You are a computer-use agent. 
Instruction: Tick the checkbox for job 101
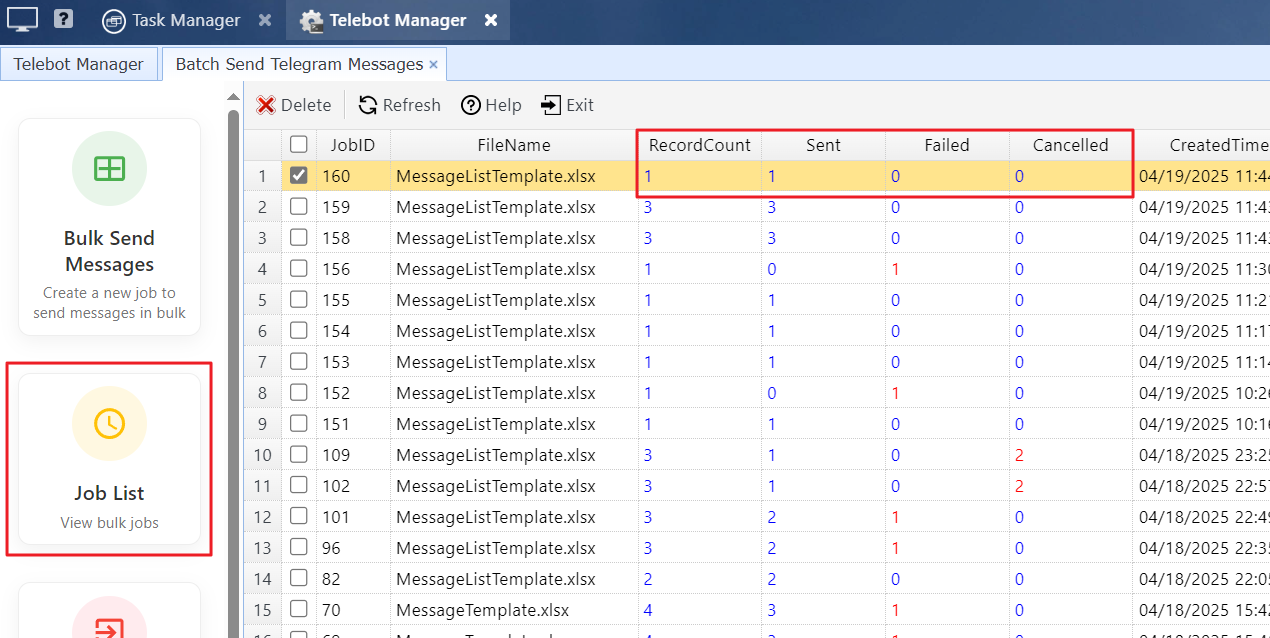298,517
